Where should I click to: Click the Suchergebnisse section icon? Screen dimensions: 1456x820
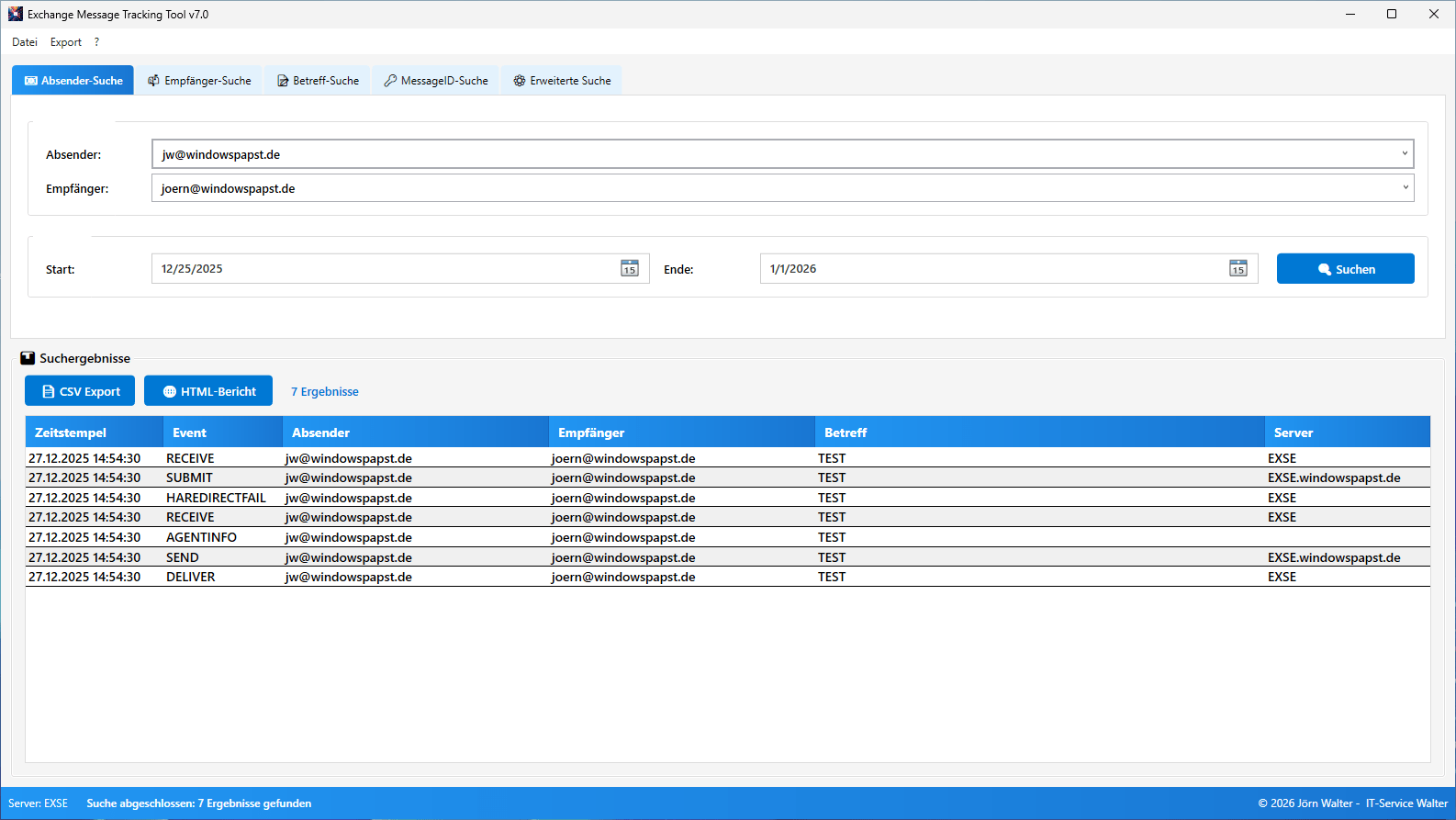(28, 358)
